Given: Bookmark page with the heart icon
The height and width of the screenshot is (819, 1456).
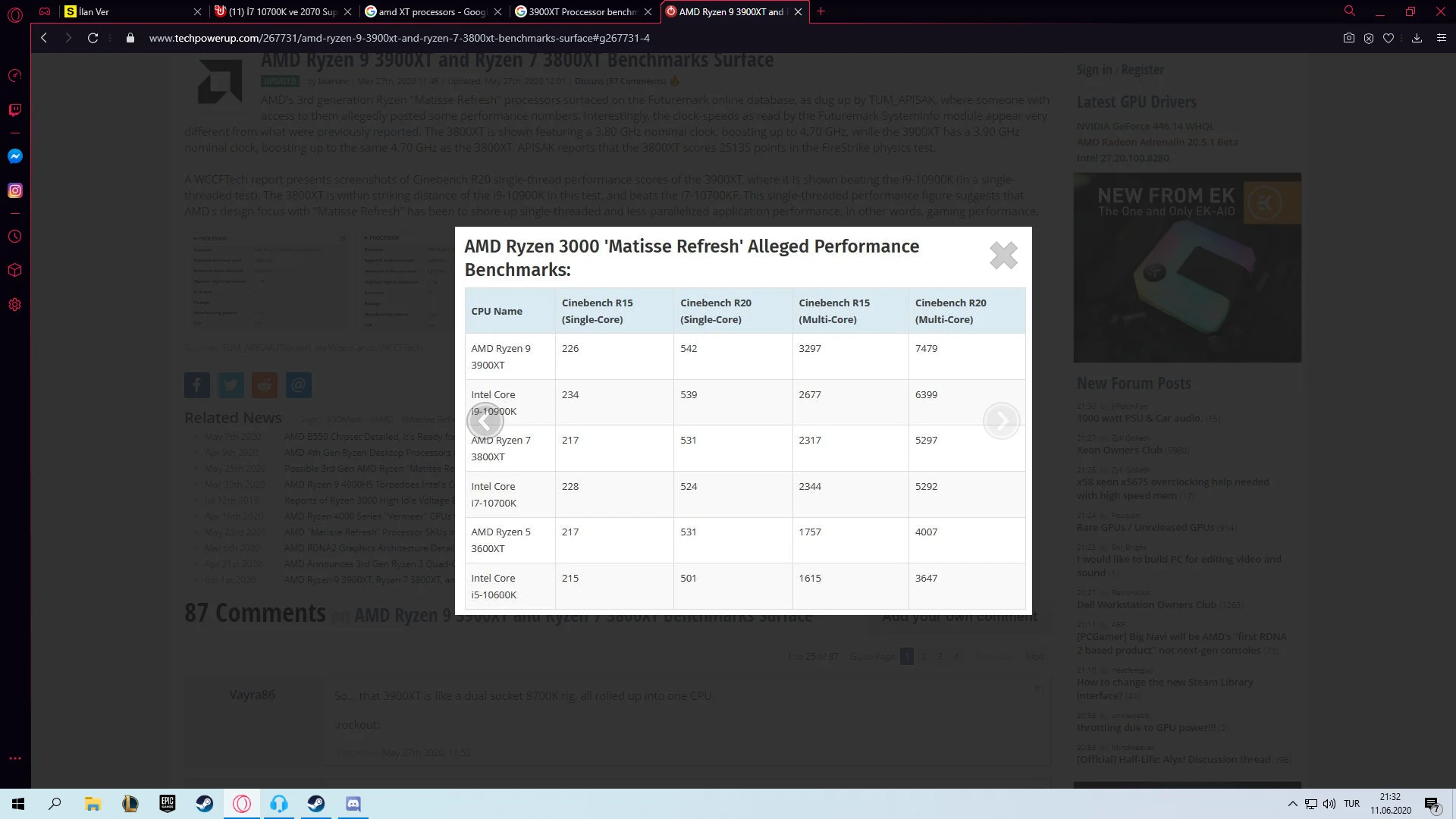Looking at the screenshot, I should tap(1389, 38).
